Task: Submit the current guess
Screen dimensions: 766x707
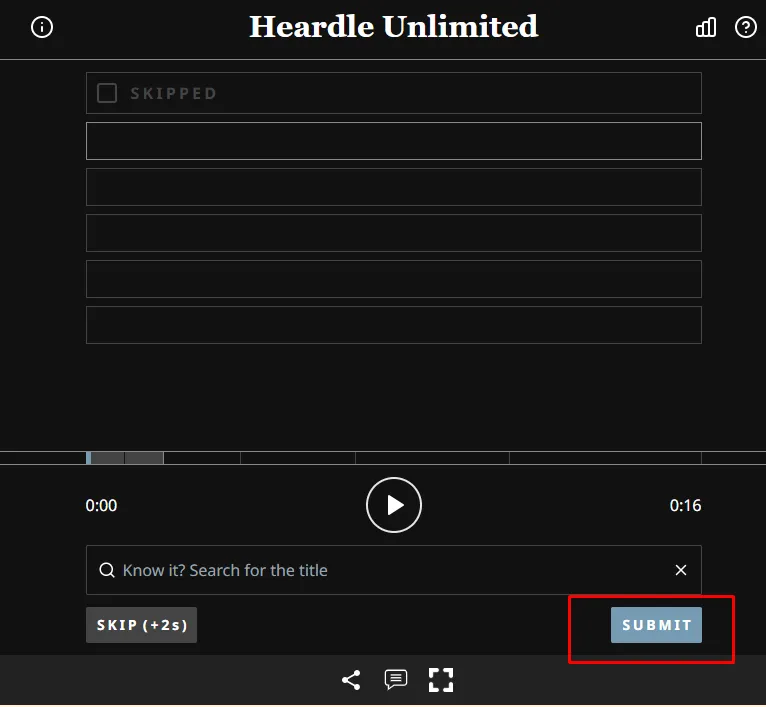Action: (x=656, y=625)
